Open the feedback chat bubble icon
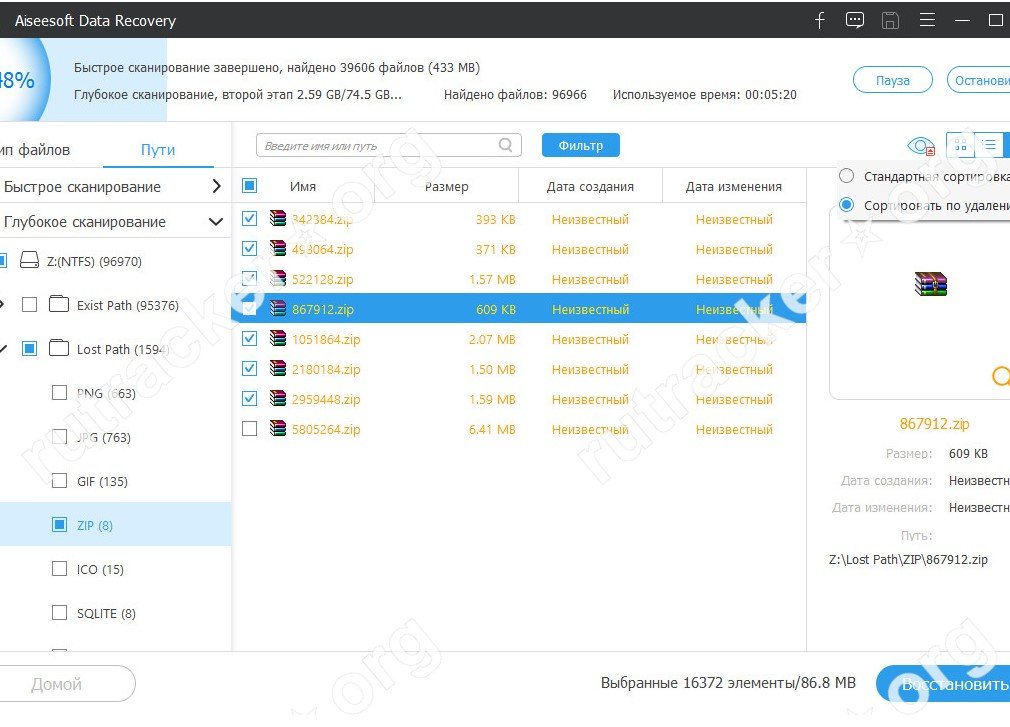This screenshot has height=727, width=1010. point(855,21)
